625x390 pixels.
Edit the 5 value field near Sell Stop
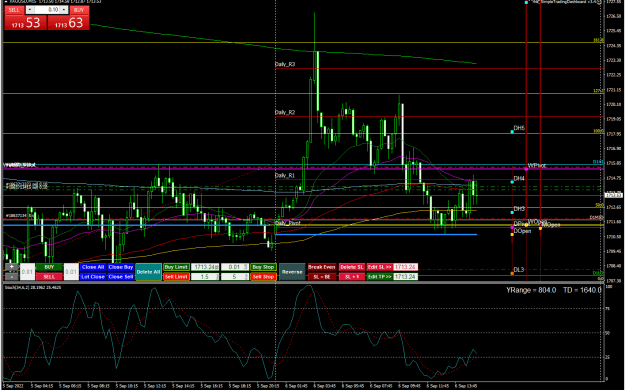pos(235,277)
